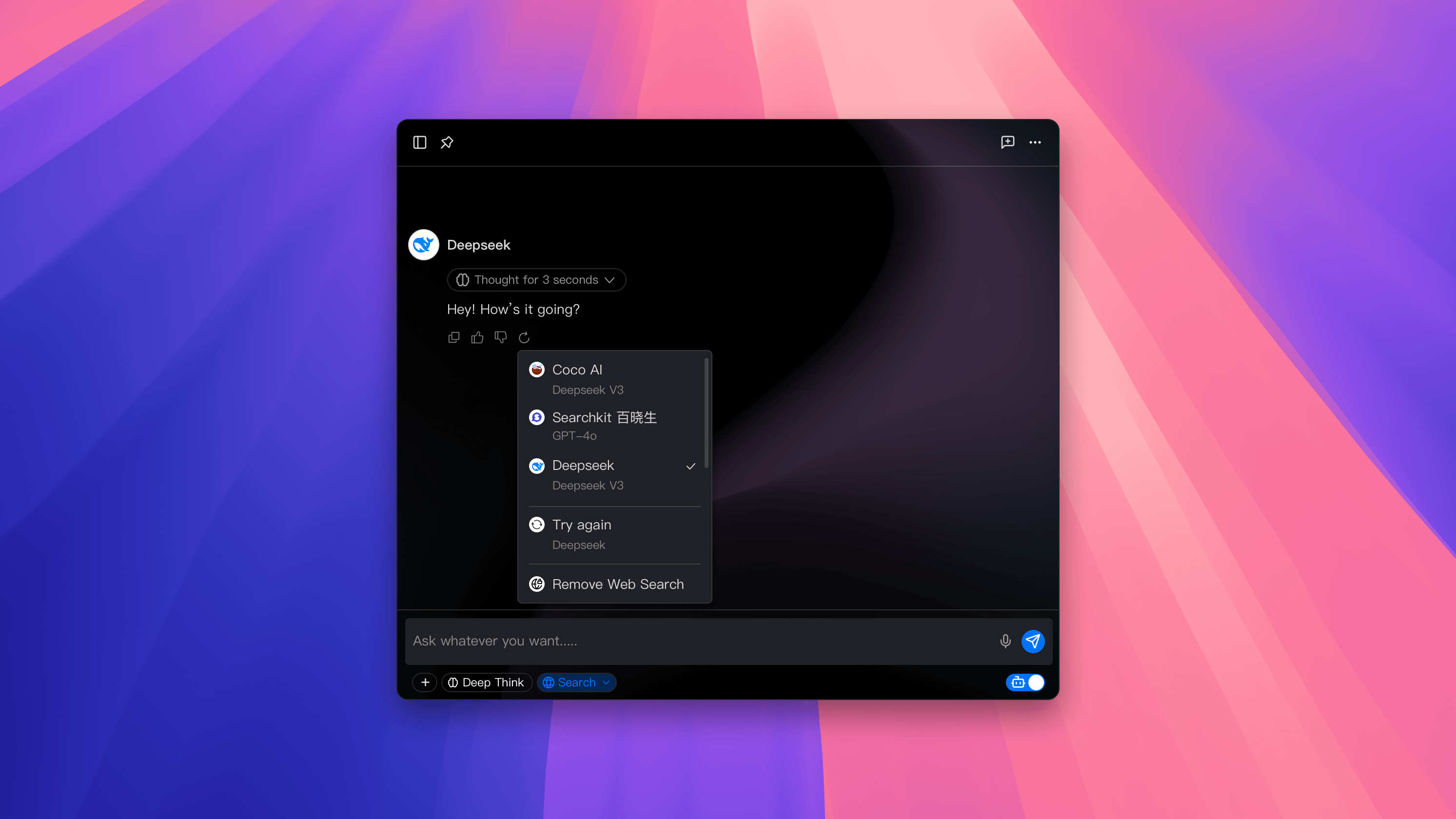Toggle the sidebar panel icon
1456x819 pixels.
coord(419,142)
